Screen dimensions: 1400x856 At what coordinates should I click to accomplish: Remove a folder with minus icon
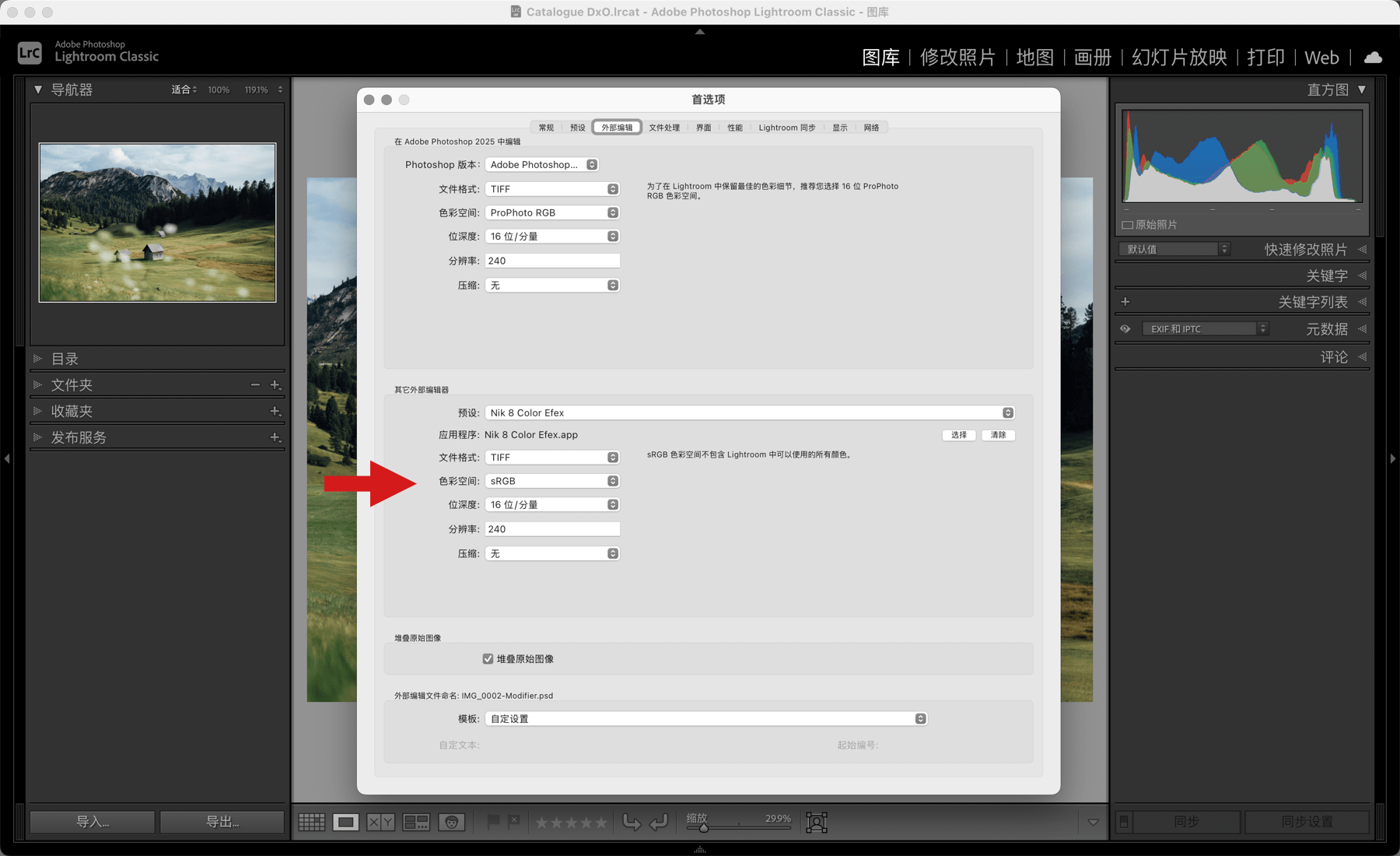(x=255, y=385)
